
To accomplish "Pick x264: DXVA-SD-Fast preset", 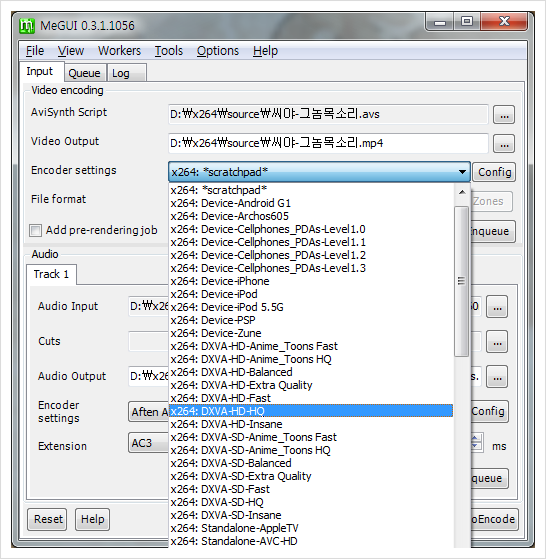I will coord(311,489).
